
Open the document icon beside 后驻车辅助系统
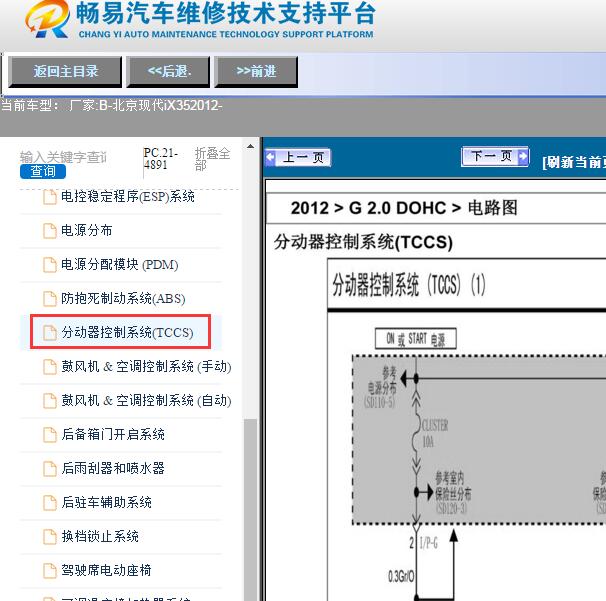tap(49, 503)
